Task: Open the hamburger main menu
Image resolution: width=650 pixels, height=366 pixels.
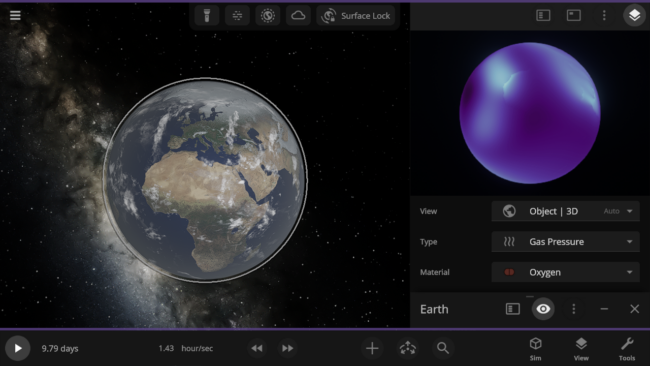Action: (15, 15)
